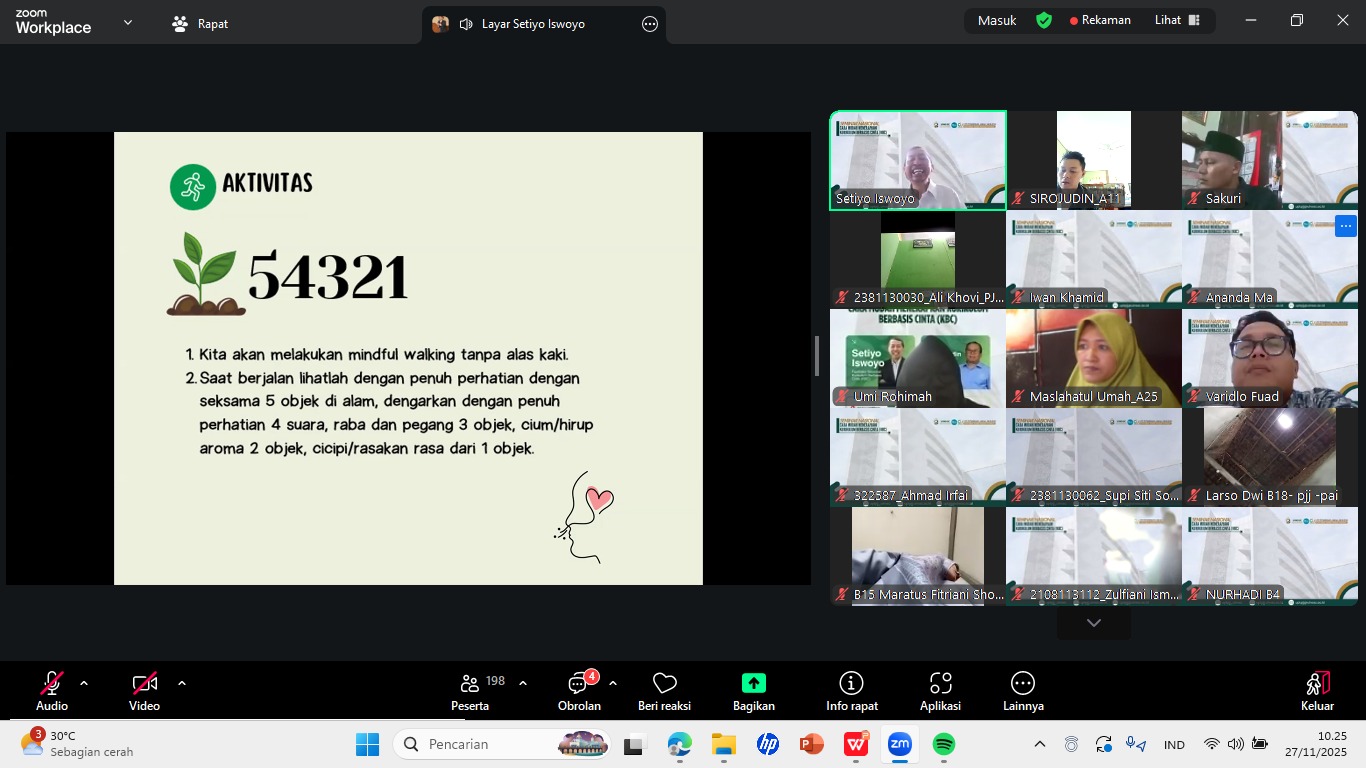Click the panel divider handle between slide and gallery
Image resolution: width=1366 pixels, height=768 pixels.
(817, 356)
